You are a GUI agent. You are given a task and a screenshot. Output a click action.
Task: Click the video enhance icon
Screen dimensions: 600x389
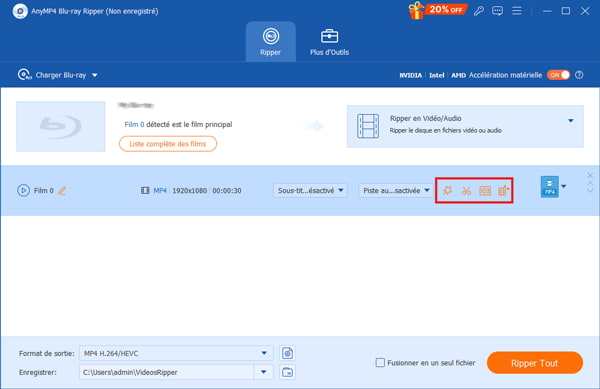click(504, 190)
